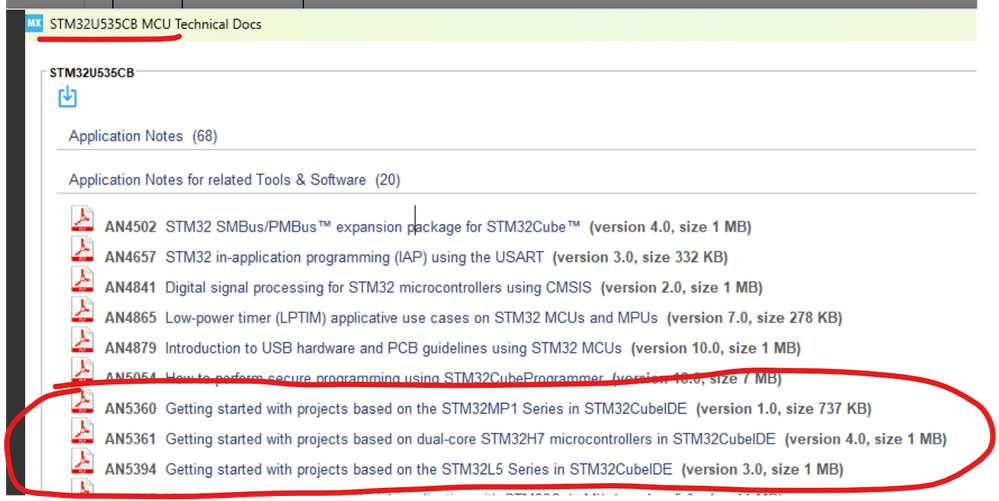The height and width of the screenshot is (501, 999).
Task: Click '(version 7.0, size 278 KB)' text
Action: pos(754,318)
